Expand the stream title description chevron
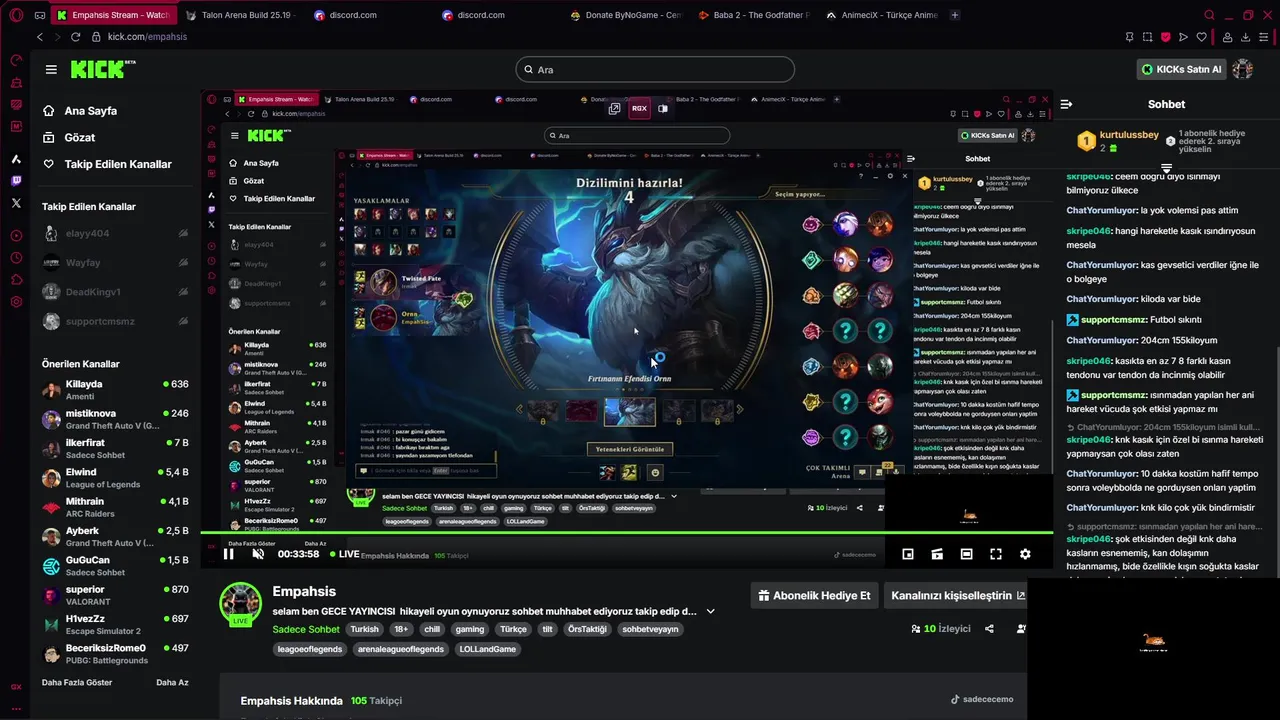 (711, 611)
